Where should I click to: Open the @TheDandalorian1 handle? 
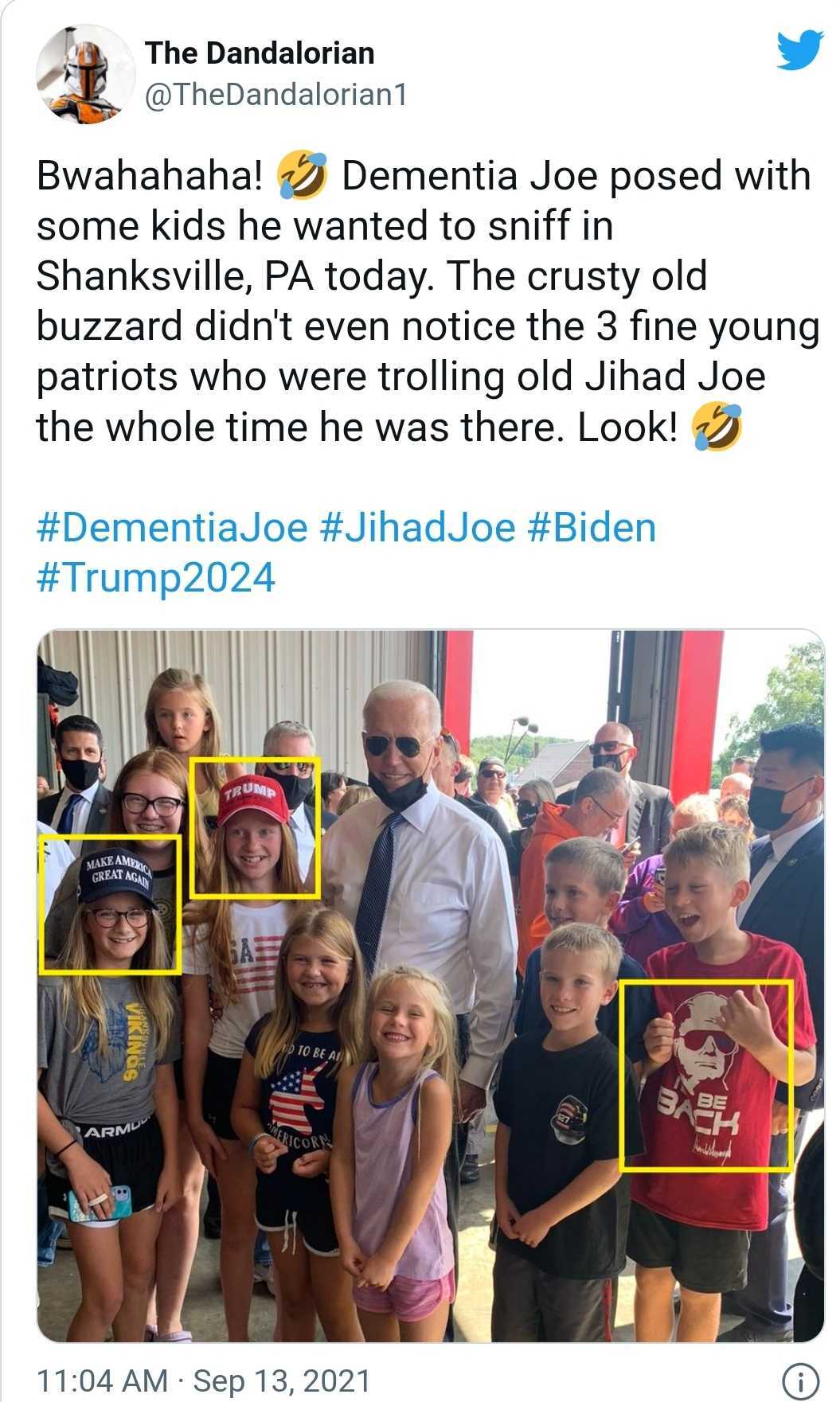click(275, 96)
